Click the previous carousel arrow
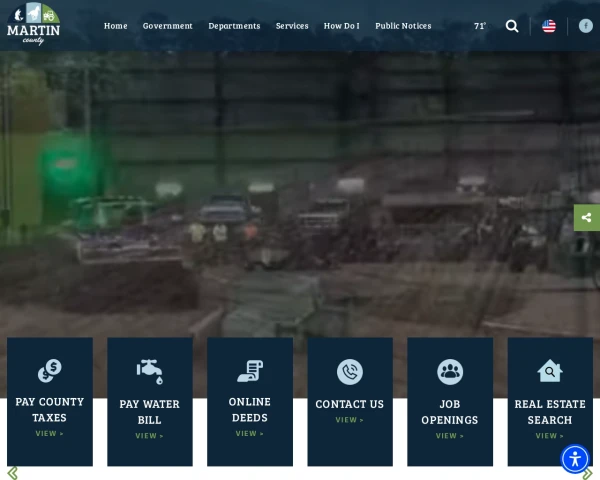This screenshot has height=480, width=600. [12, 473]
